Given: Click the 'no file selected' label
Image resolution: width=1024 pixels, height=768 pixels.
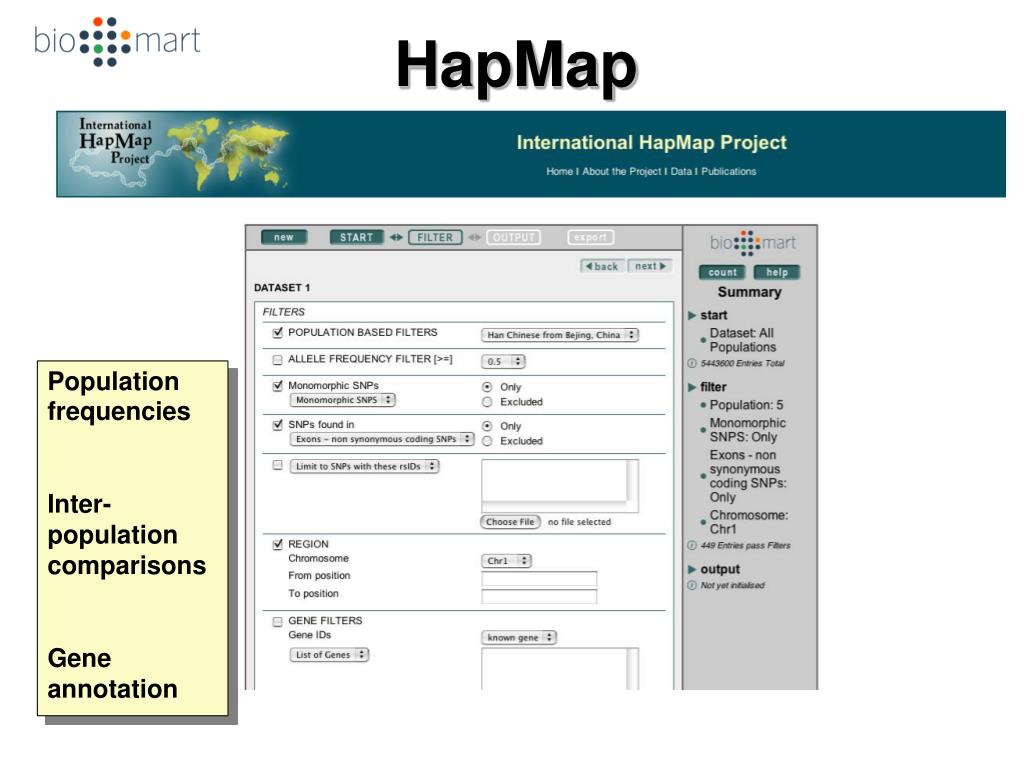Looking at the screenshot, I should coord(579,522).
